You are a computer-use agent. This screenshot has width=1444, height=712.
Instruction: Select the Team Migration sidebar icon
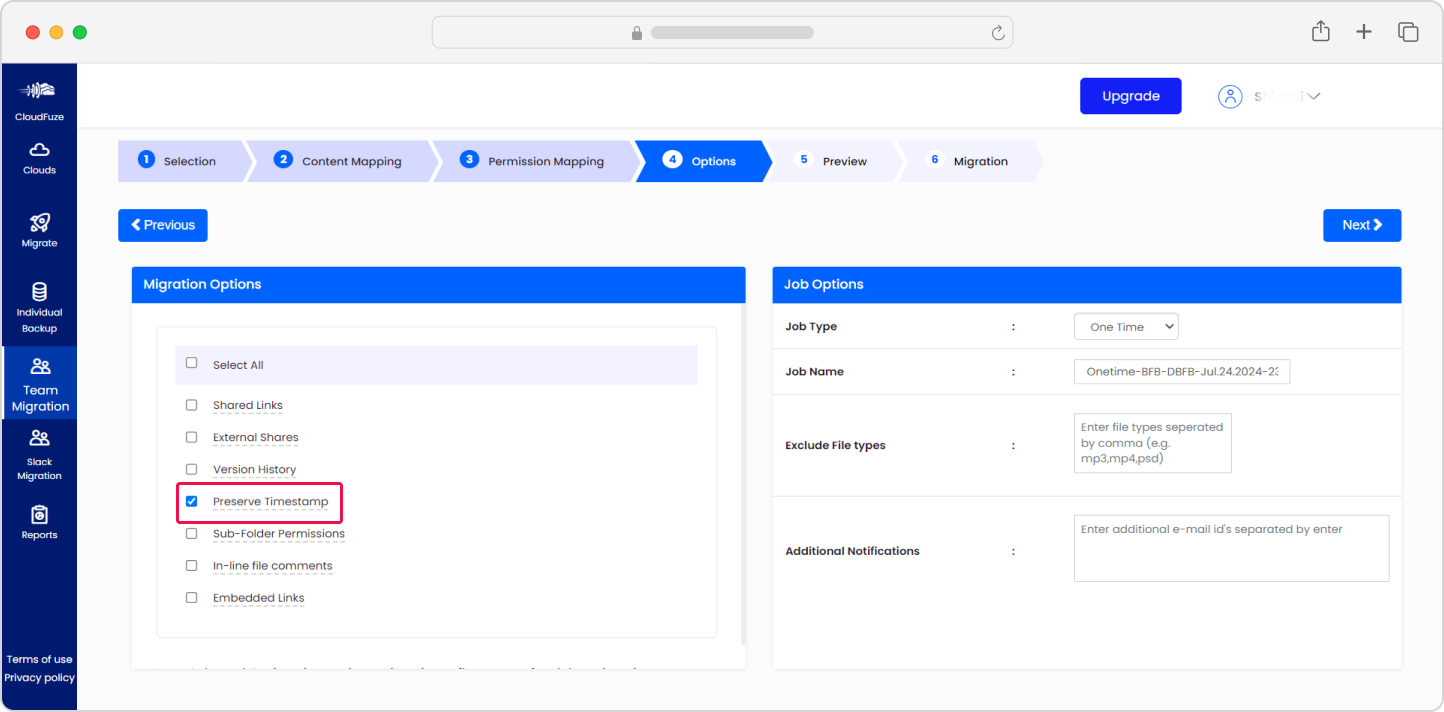point(40,366)
